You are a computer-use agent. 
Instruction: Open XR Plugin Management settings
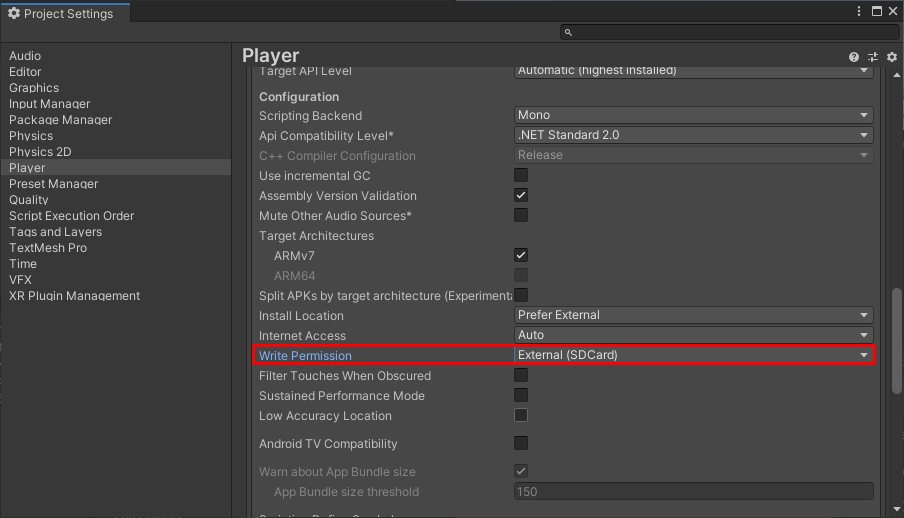(x=74, y=296)
